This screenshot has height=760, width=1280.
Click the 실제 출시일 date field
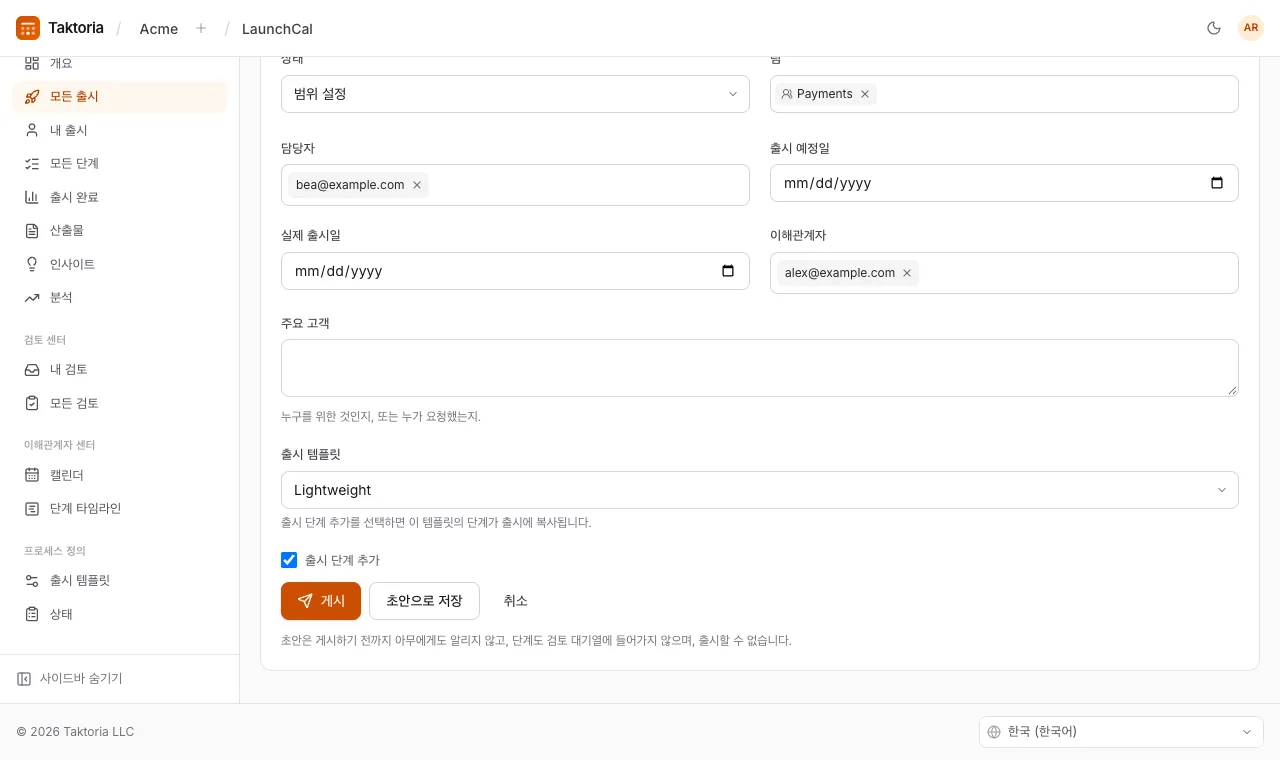(515, 271)
